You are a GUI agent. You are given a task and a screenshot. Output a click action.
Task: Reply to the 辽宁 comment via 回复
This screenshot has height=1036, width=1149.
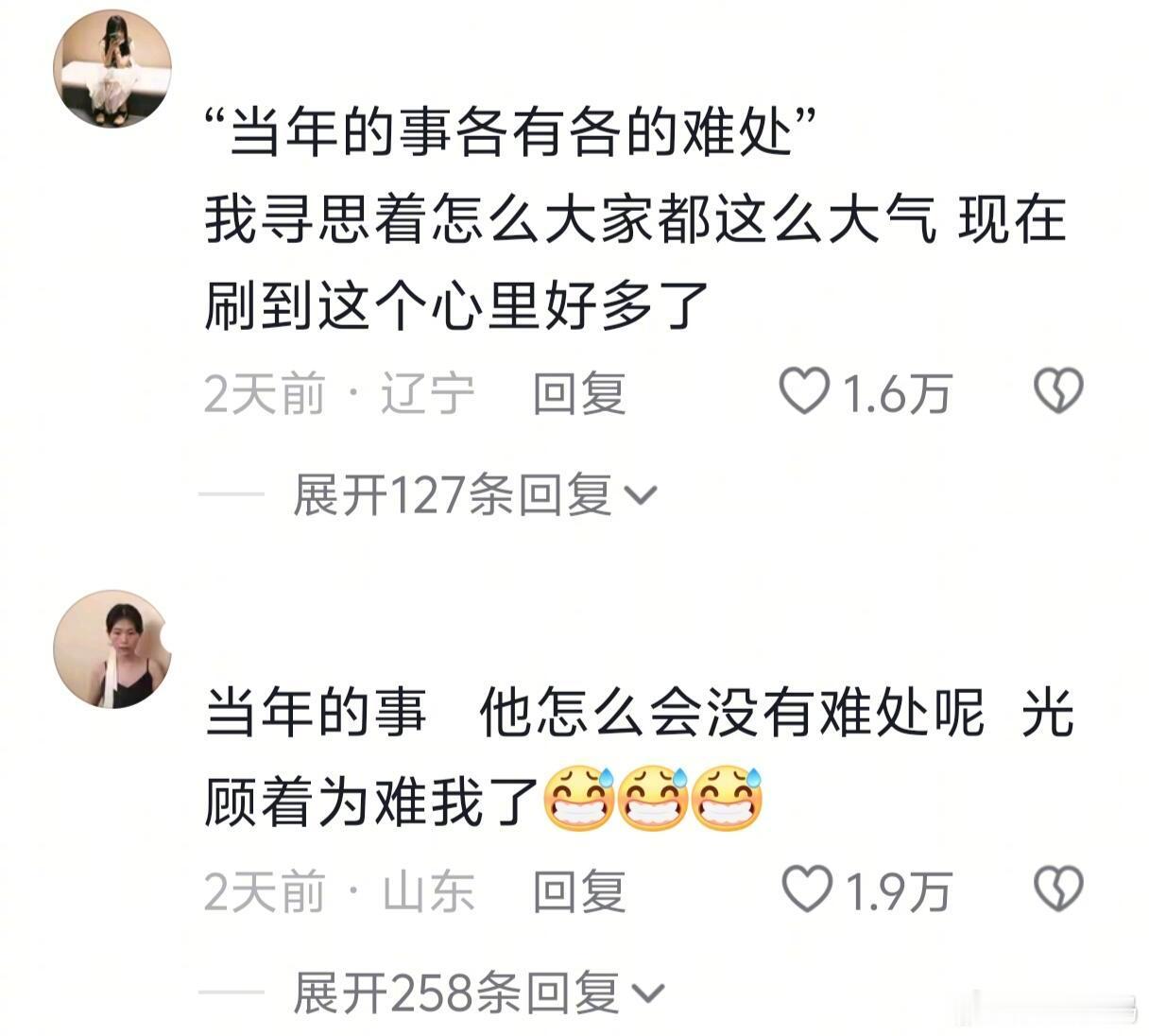tap(579, 393)
